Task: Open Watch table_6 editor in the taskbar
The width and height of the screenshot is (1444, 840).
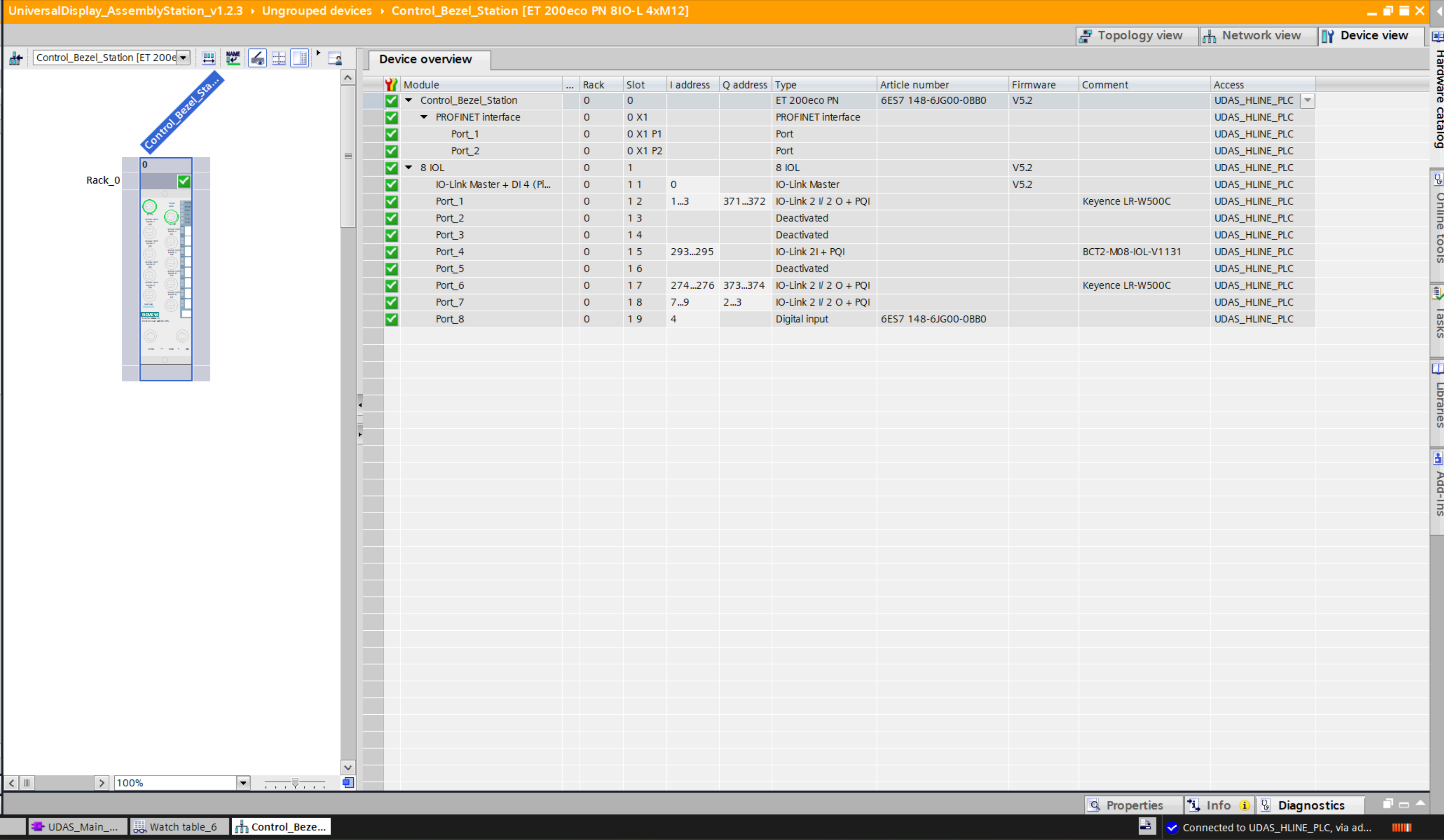Action: (177, 827)
